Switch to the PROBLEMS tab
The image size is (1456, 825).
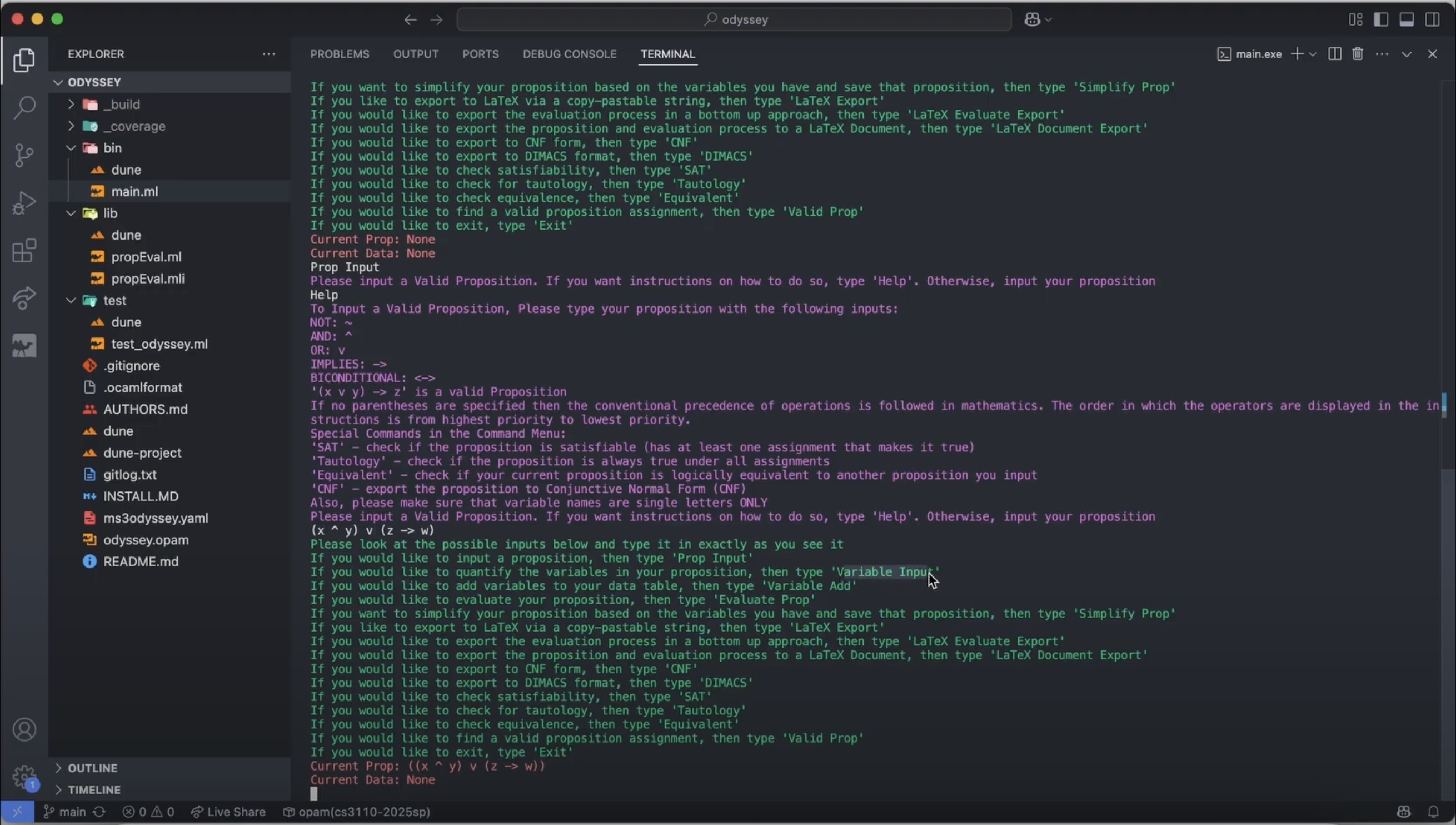(x=339, y=54)
